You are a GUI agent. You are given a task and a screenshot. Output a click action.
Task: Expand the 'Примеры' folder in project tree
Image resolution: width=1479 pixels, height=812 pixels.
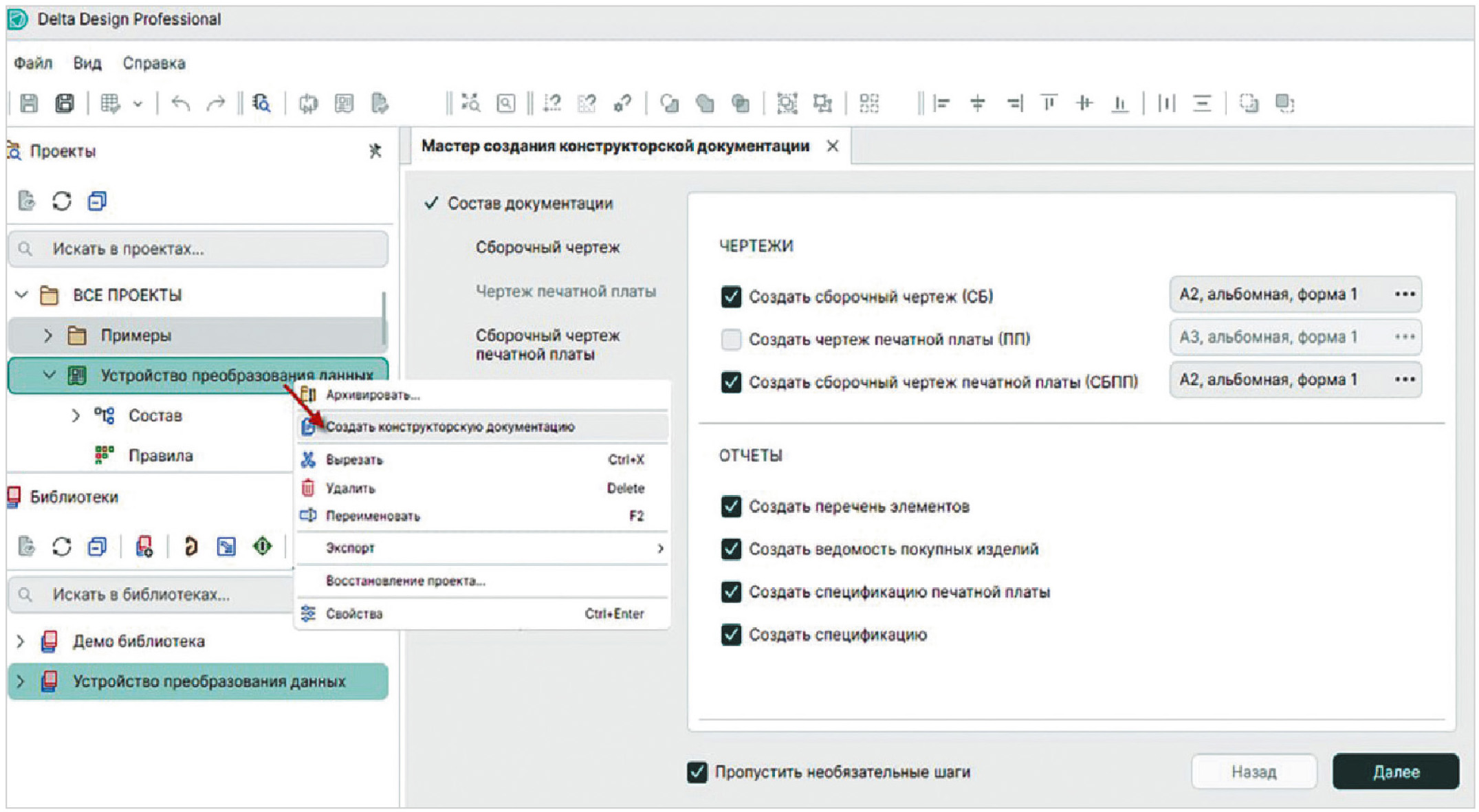coord(48,336)
